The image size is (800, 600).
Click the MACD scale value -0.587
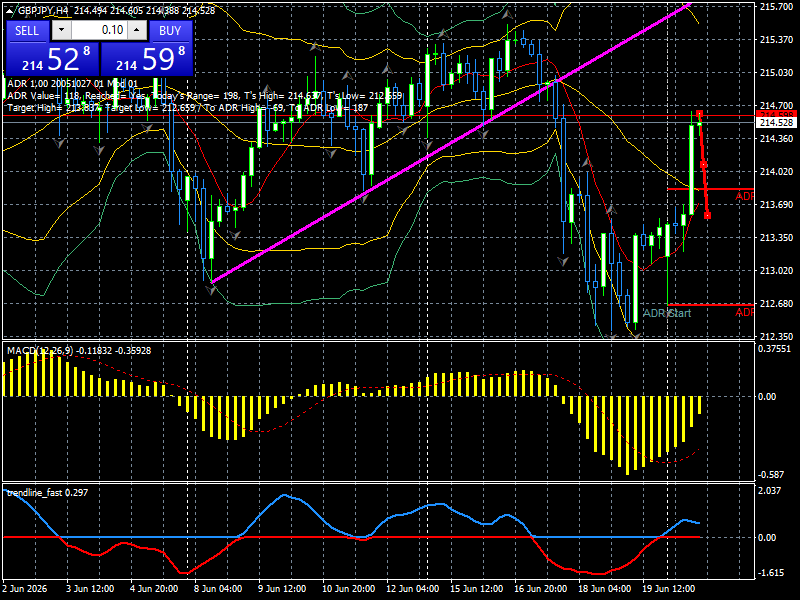771,474
